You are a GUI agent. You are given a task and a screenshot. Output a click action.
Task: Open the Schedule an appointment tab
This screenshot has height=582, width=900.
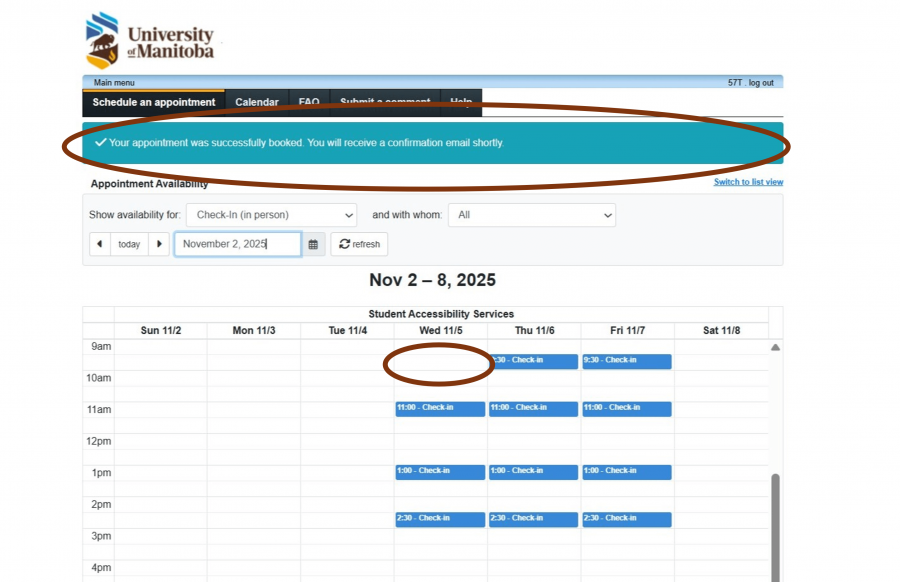(x=153, y=102)
